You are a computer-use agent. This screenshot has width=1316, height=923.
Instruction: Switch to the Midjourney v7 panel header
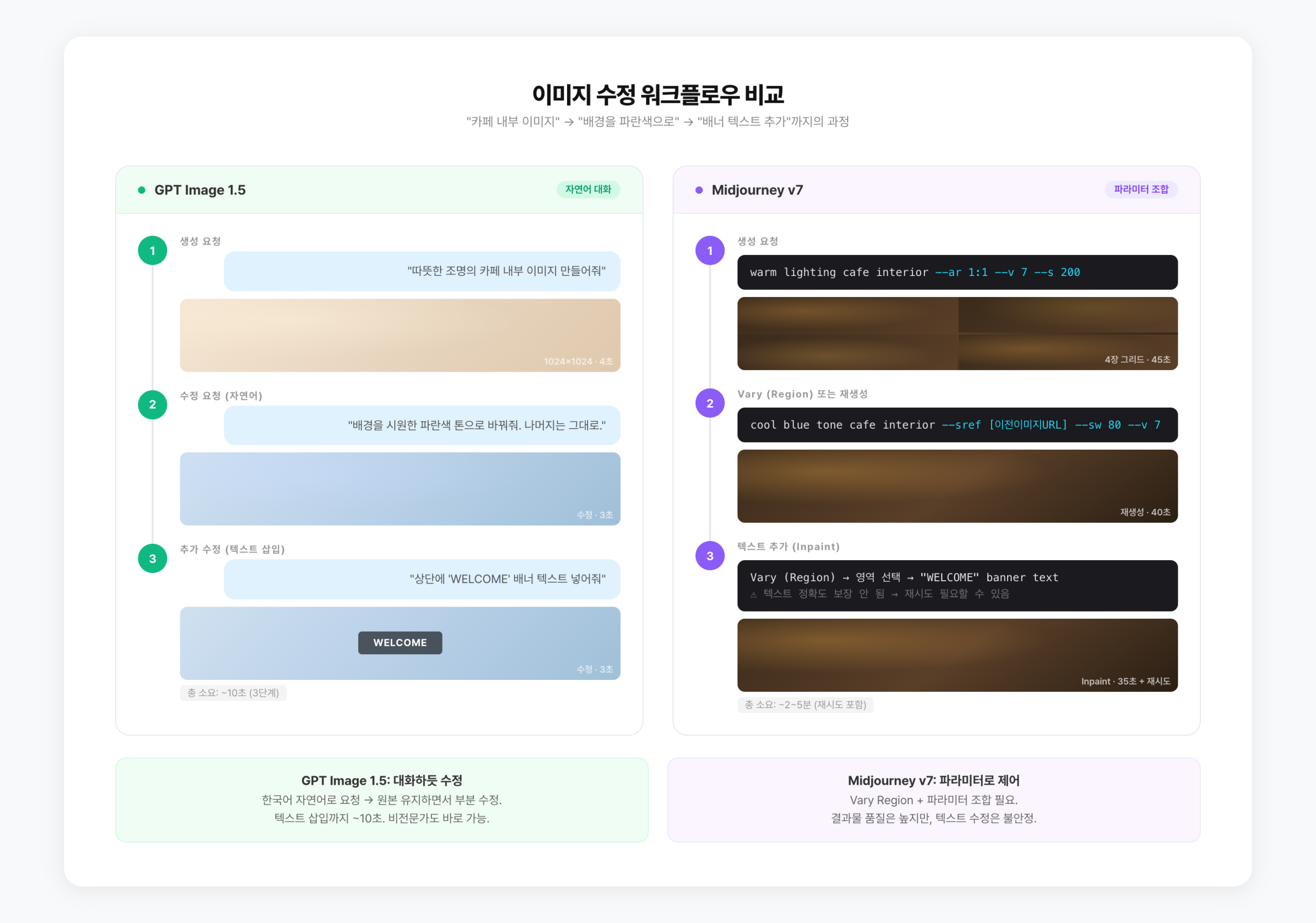[x=757, y=190]
